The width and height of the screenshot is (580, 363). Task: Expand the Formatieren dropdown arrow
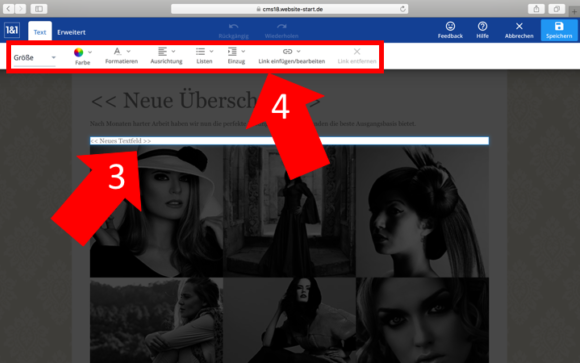(x=128, y=51)
